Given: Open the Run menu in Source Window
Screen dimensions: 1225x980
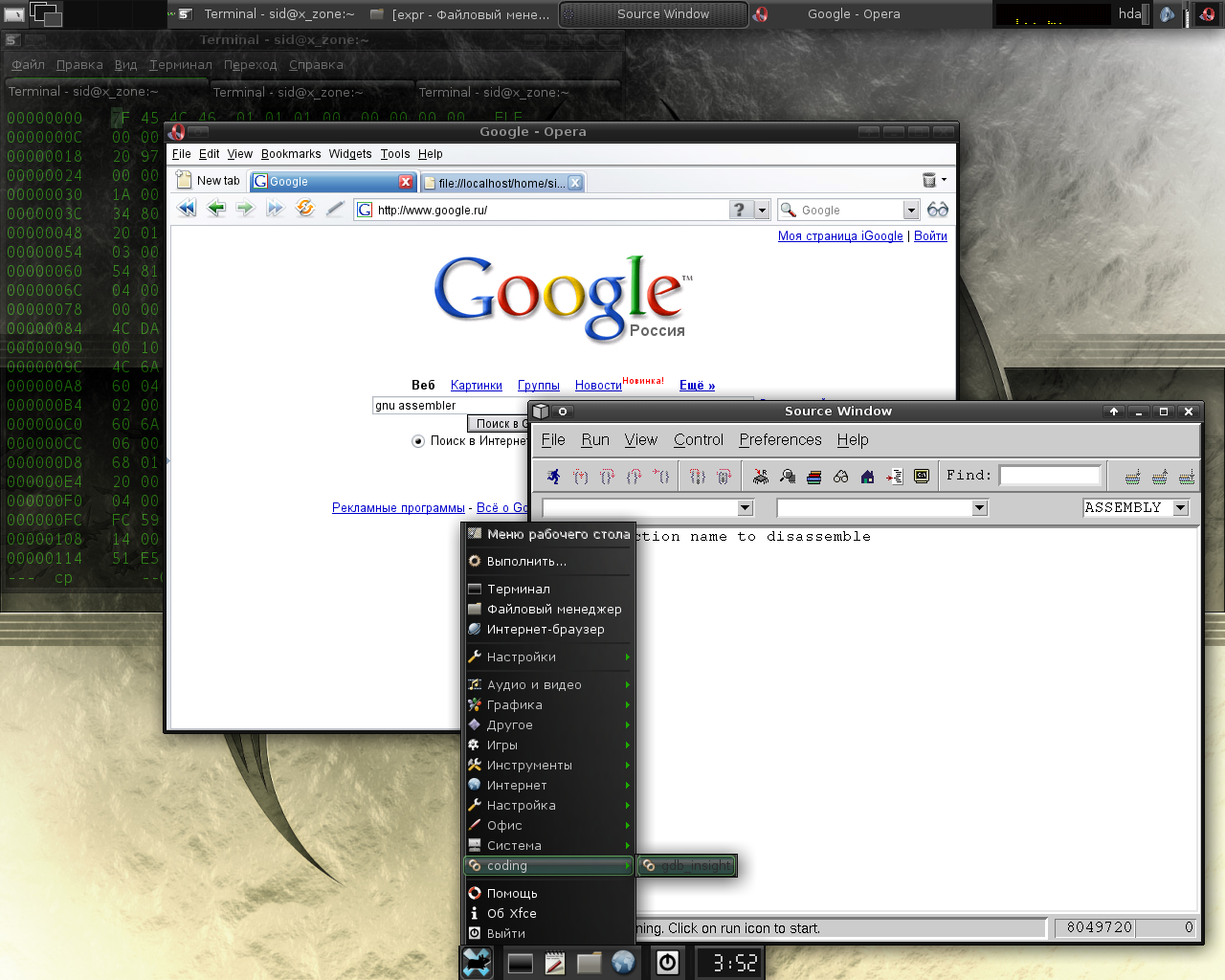Looking at the screenshot, I should click(595, 440).
